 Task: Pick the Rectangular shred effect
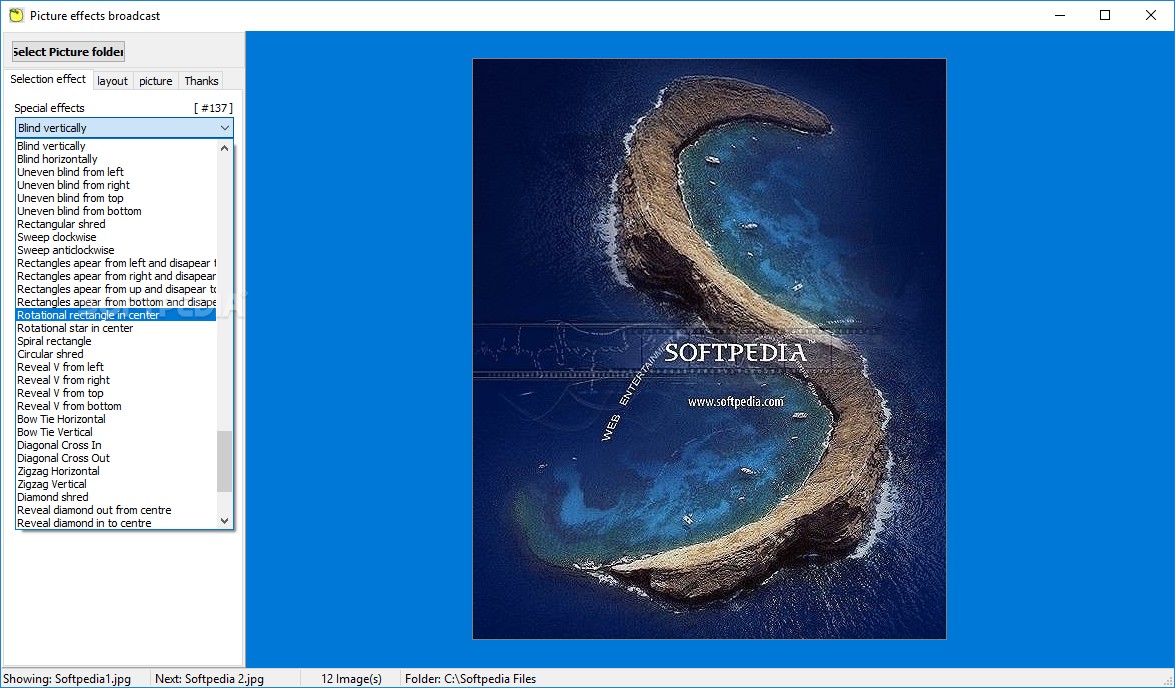tap(116, 224)
